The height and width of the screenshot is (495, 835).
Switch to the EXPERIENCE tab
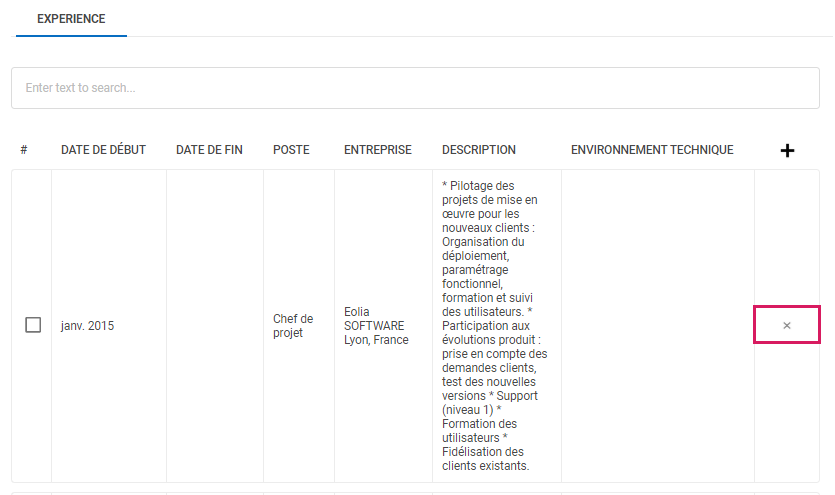coord(71,19)
